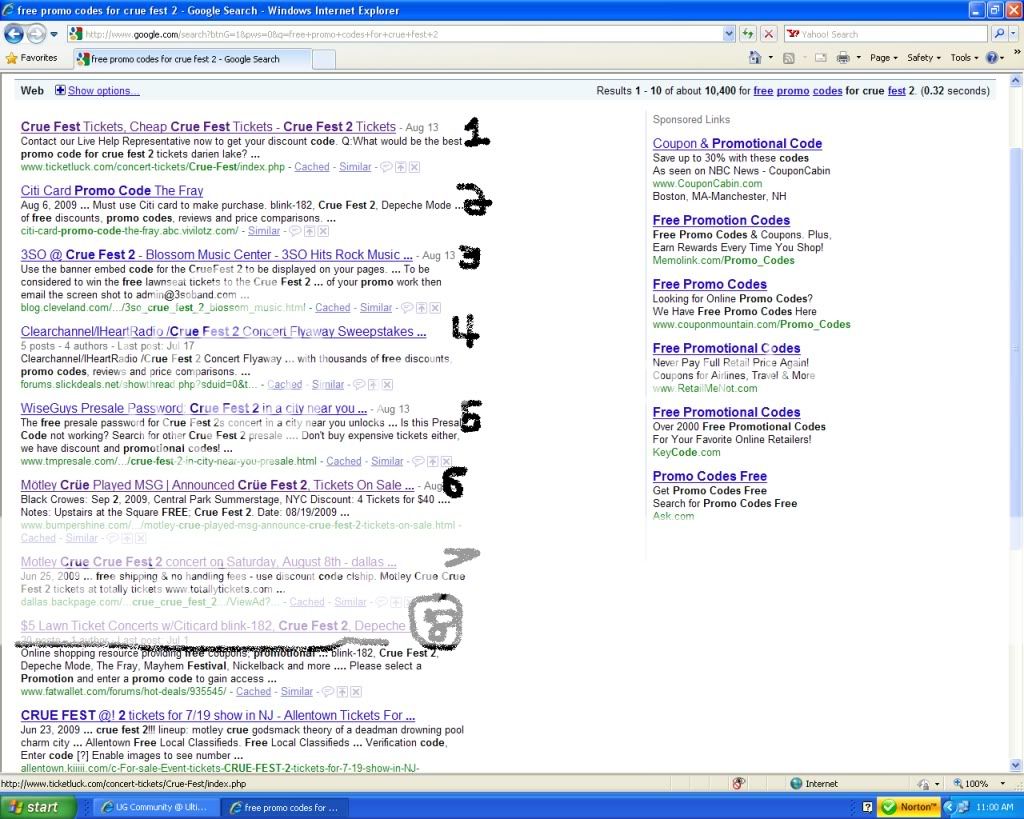Open the 'Promo Codes Free' Ask.com ad
Viewport: 1024px width, 819px height.
coord(709,476)
